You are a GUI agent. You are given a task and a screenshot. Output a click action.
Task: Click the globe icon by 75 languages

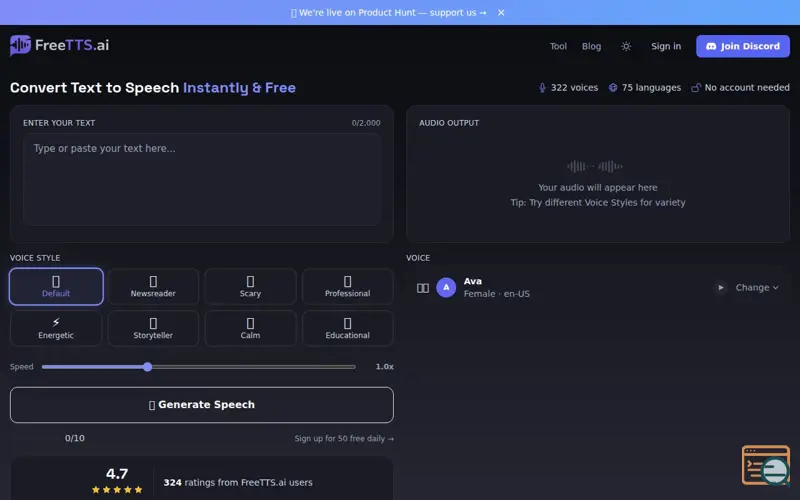point(613,88)
